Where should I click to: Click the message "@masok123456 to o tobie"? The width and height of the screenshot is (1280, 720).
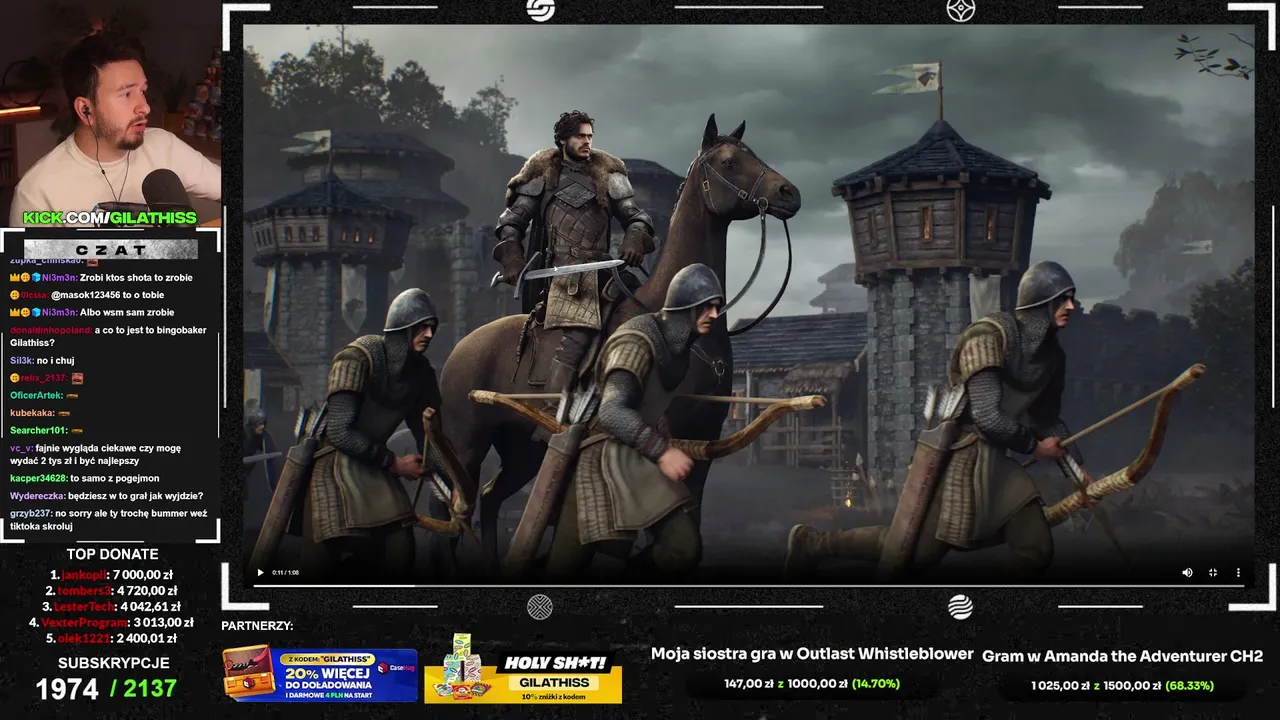[107, 295]
